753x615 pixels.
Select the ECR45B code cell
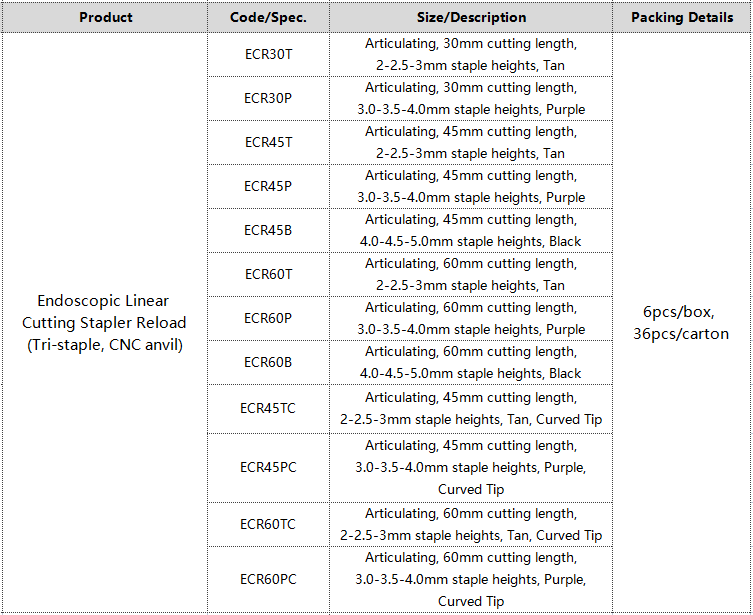[x=268, y=230]
